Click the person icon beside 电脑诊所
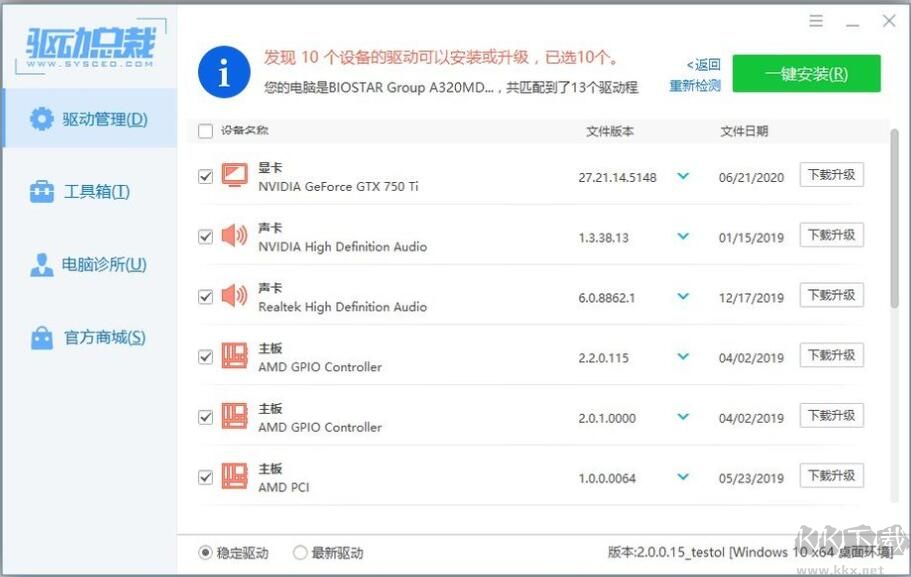The height and width of the screenshot is (577, 911). coord(42,264)
